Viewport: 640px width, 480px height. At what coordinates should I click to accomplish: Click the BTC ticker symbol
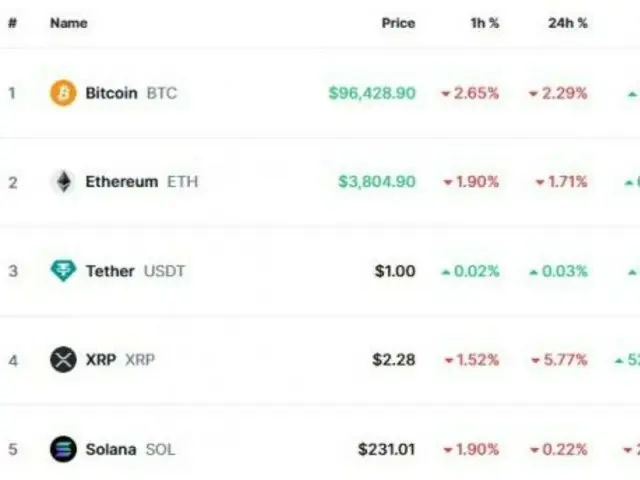click(162, 94)
